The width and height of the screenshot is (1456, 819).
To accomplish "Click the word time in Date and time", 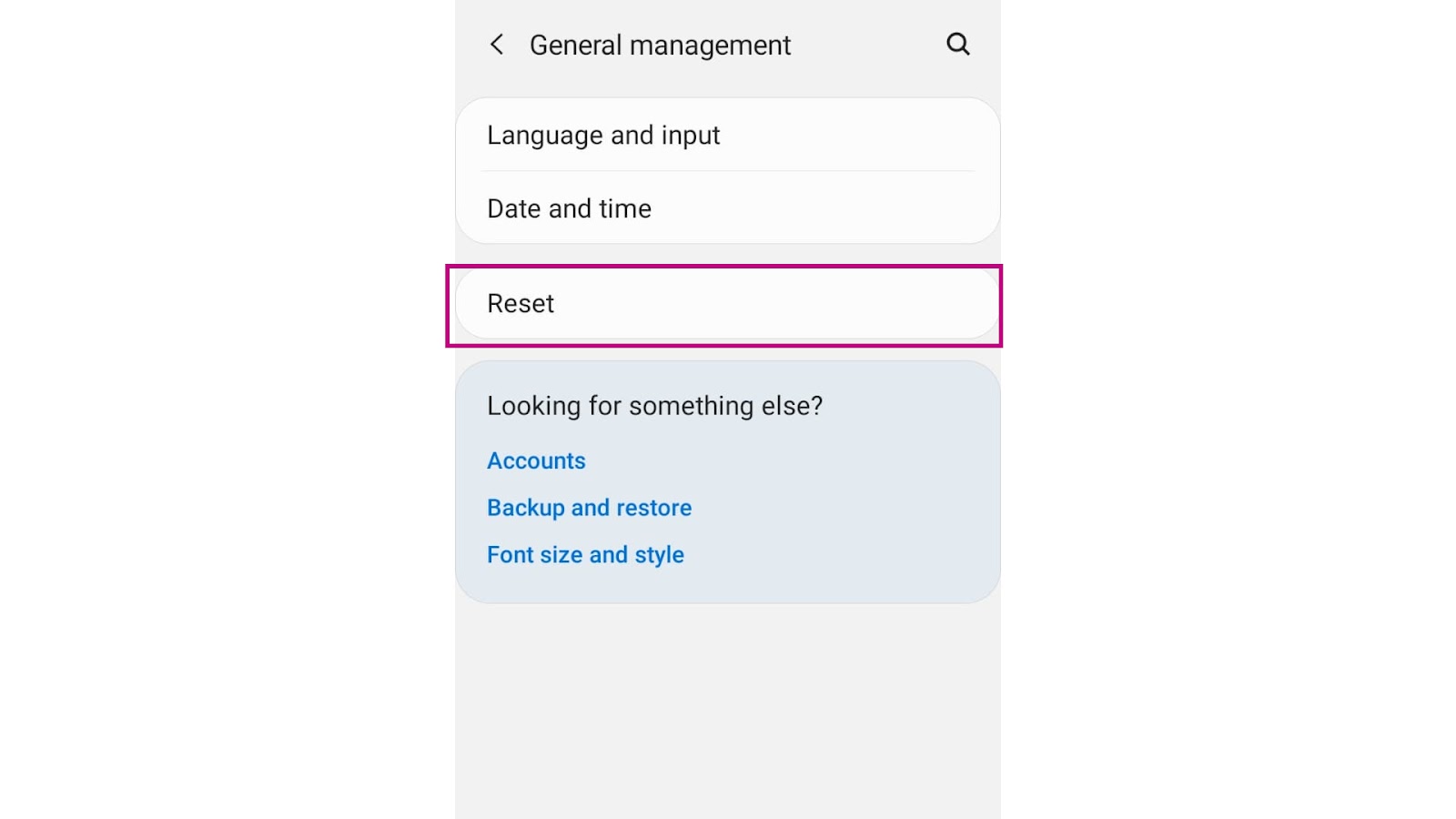I will (625, 209).
